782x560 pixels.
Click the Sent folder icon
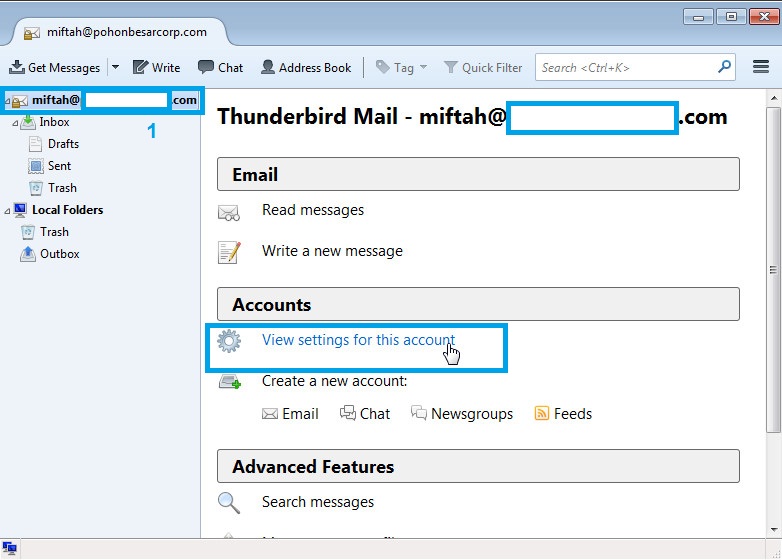(36, 166)
